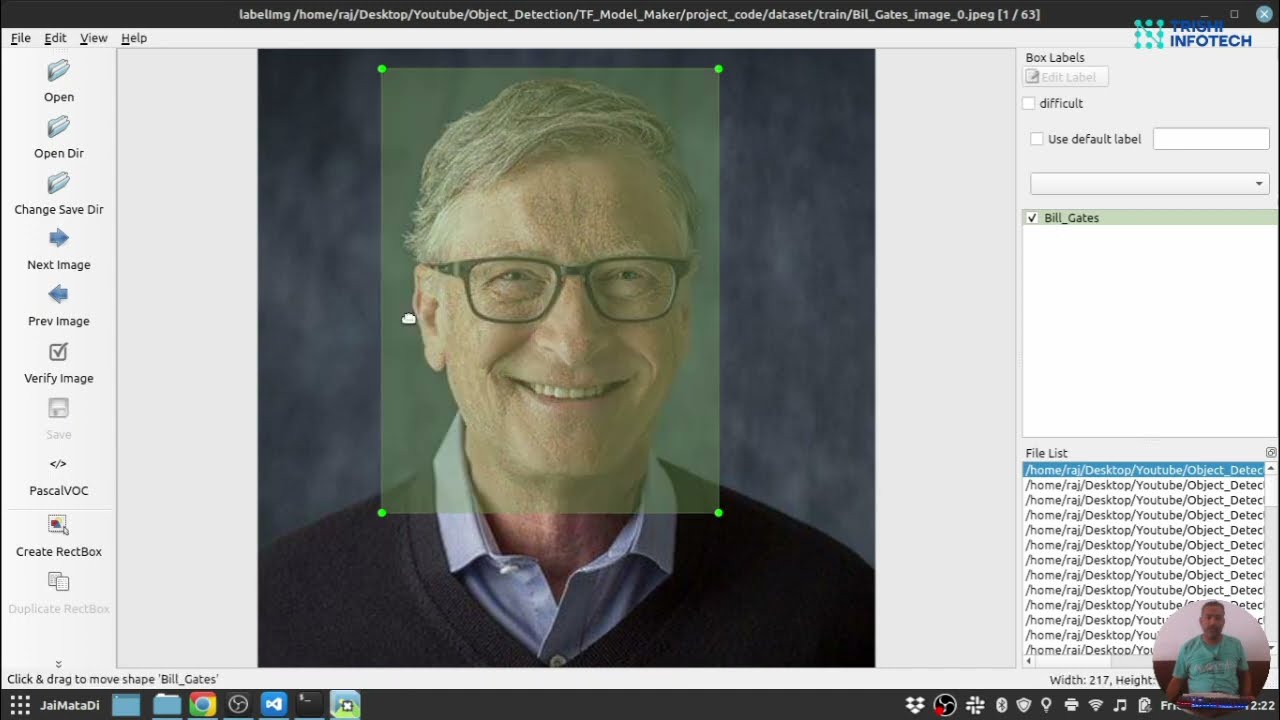Click inside the green Bill_Gates bounding box
This screenshot has width=1280, height=720.
tap(550, 291)
